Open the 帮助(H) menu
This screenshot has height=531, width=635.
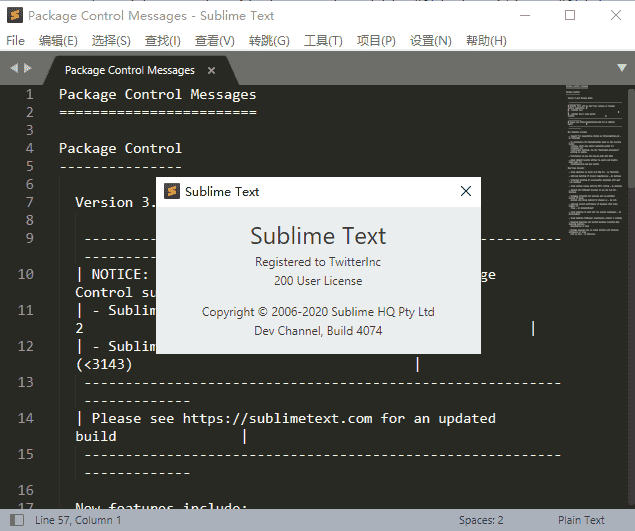[486, 41]
